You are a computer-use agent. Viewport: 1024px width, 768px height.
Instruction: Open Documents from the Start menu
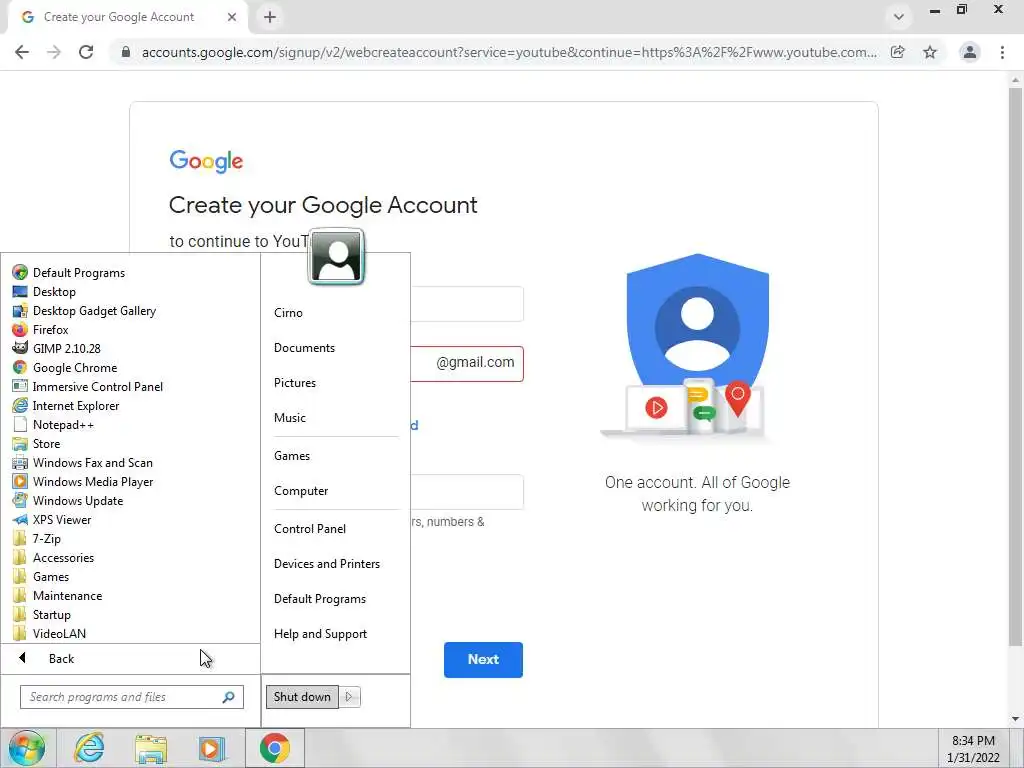click(304, 347)
